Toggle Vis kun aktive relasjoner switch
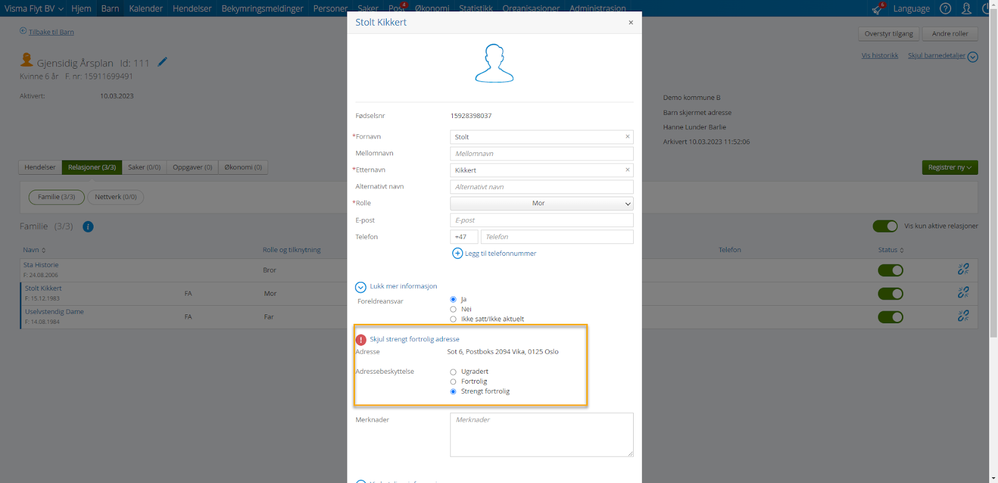998x483 pixels. point(885,226)
